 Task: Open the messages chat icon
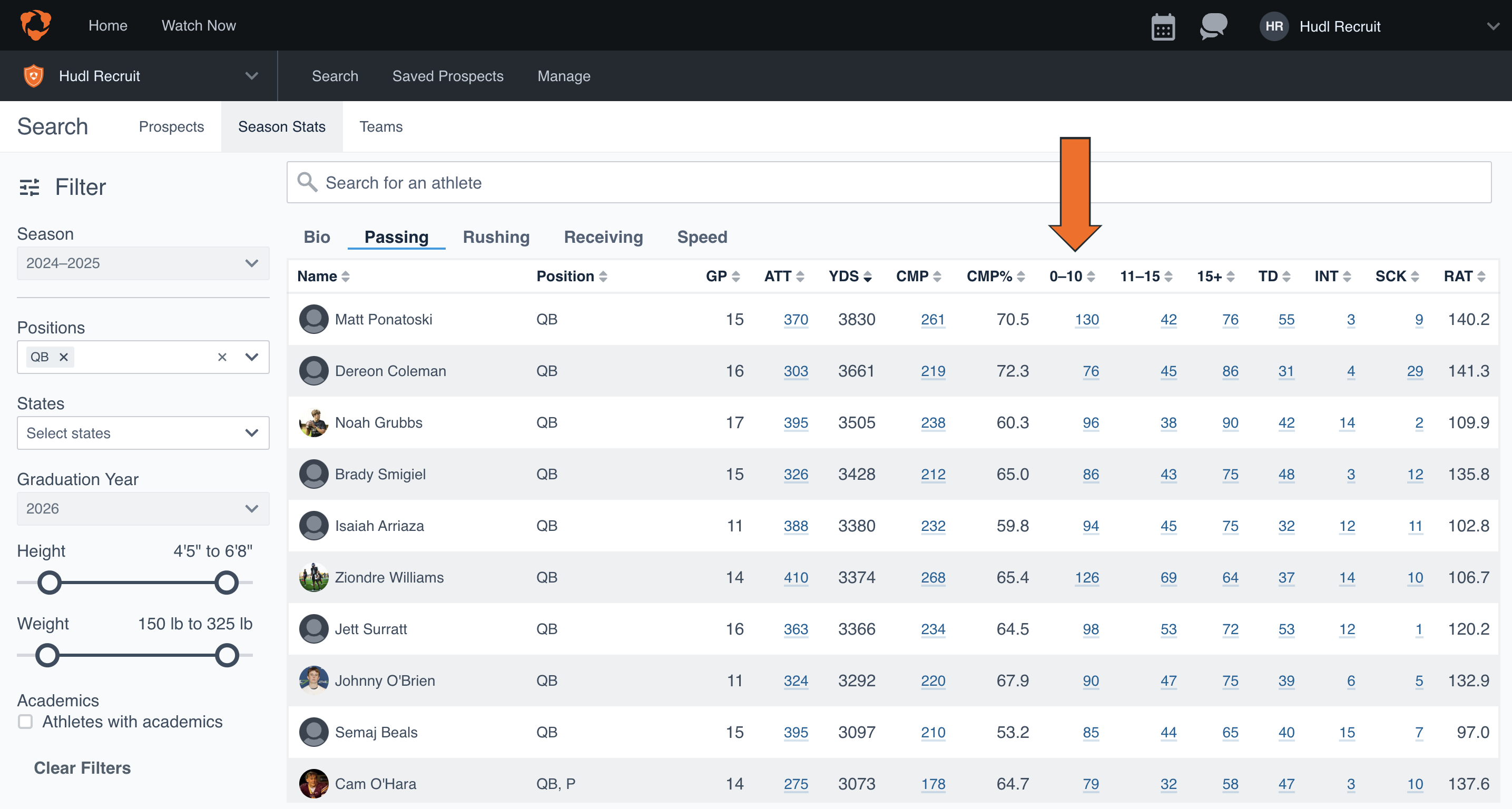tap(1213, 26)
